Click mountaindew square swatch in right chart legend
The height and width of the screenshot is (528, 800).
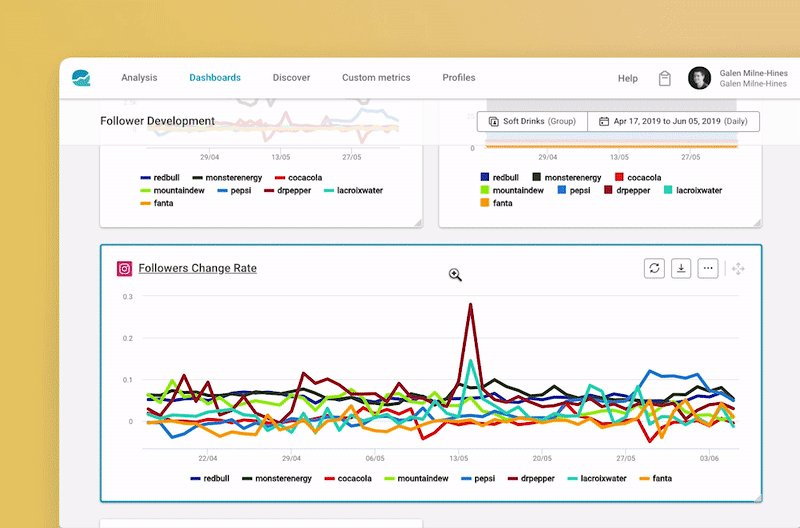[x=485, y=190]
